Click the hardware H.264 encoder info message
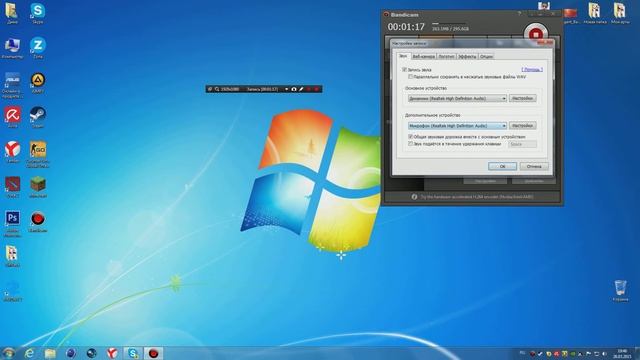This screenshot has width=640, height=360. pyautogui.click(x=472, y=197)
